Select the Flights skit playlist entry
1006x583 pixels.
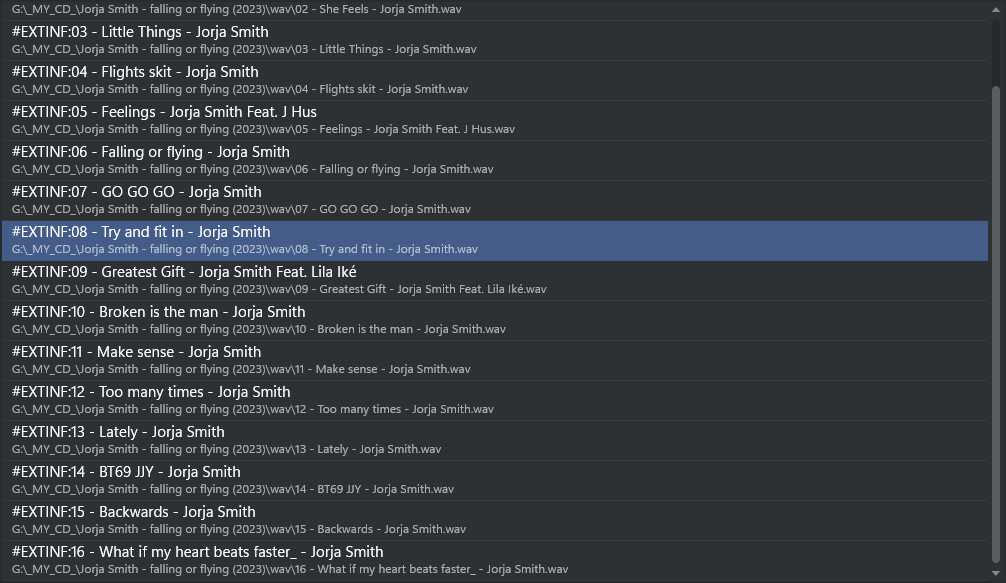click(135, 72)
